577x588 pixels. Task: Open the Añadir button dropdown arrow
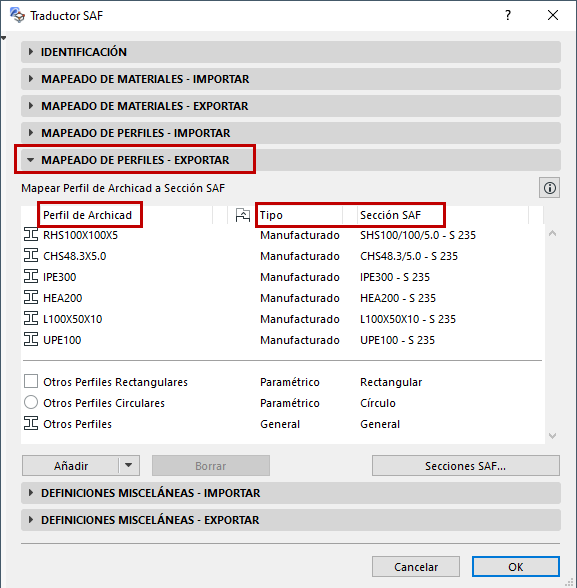point(129,465)
